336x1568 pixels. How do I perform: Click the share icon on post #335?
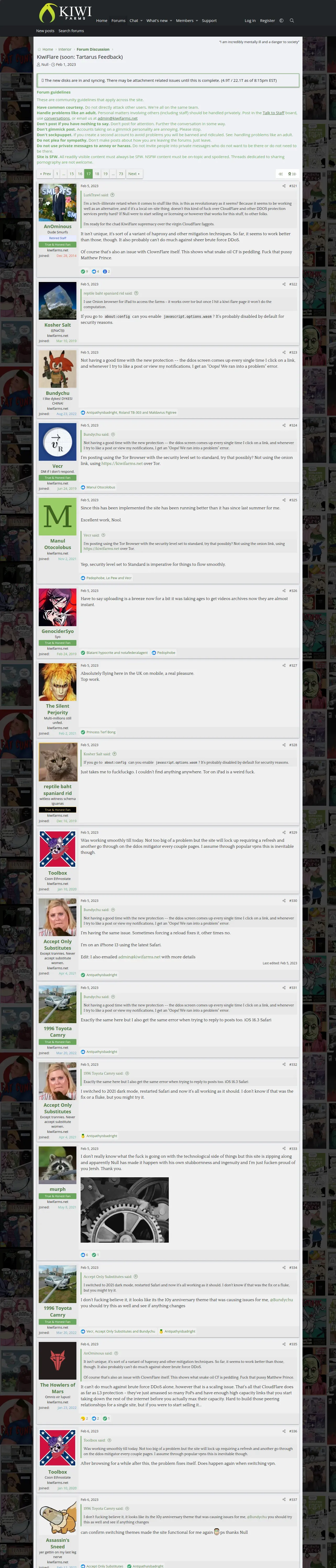coord(284,1344)
